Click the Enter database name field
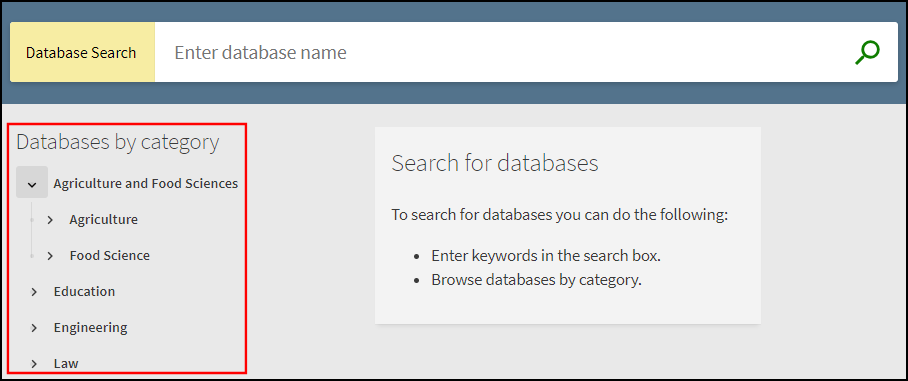This screenshot has width=908, height=381. tap(504, 52)
